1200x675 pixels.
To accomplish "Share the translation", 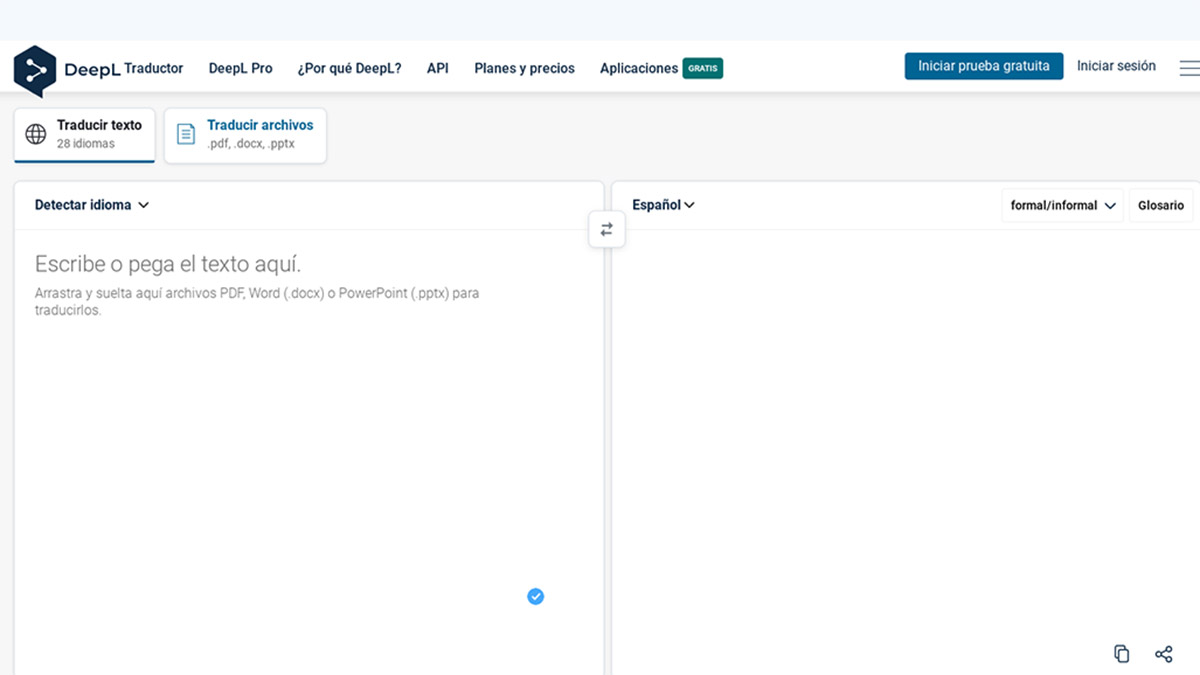I will (x=1163, y=654).
